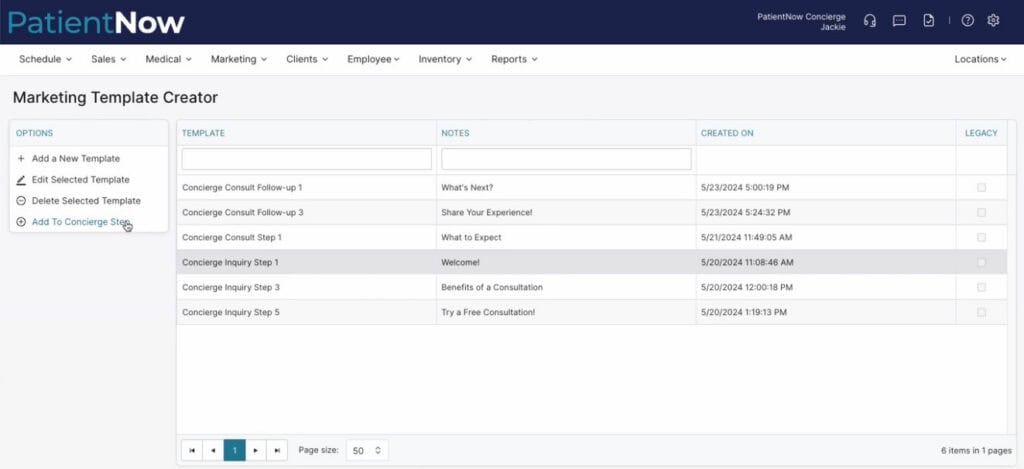This screenshot has height=469, width=1024.
Task: Go to the first page of results
Action: tap(191, 450)
